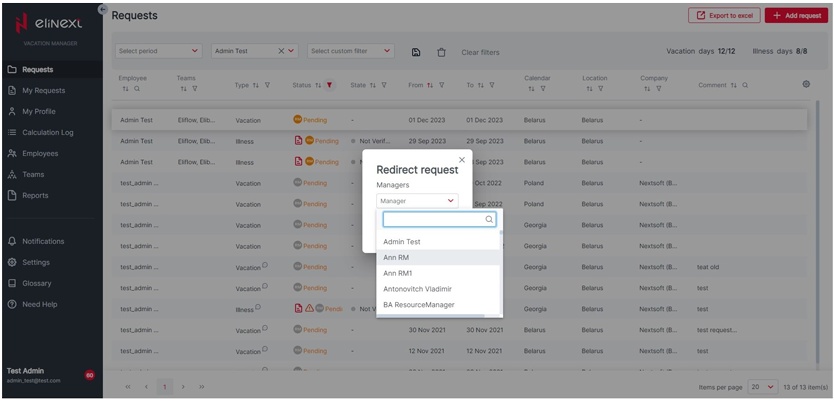Choose Antonovitch Vladimir in dropdown list

point(417,289)
